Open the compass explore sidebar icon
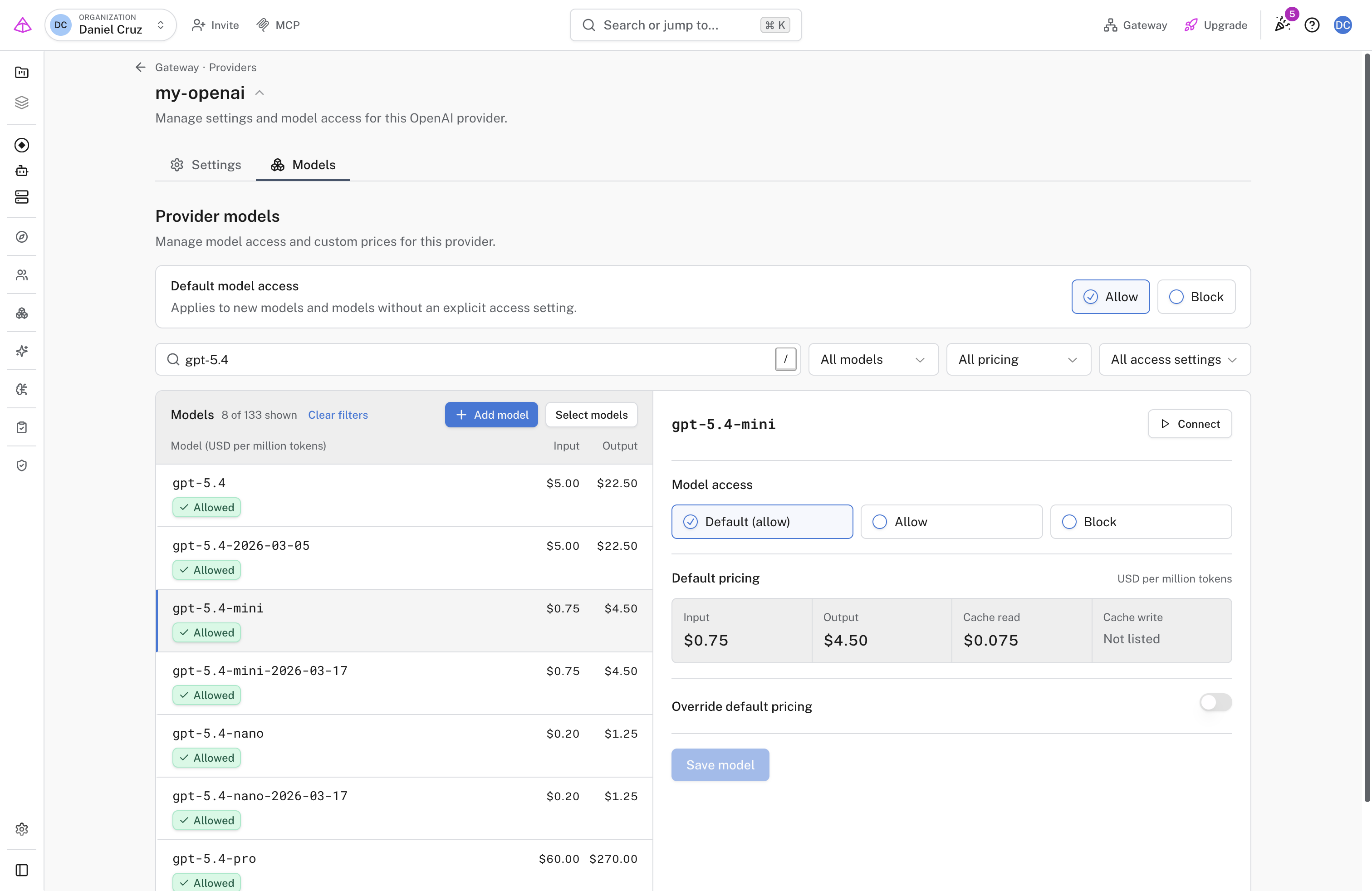The width and height of the screenshot is (1372, 891). 22,236
